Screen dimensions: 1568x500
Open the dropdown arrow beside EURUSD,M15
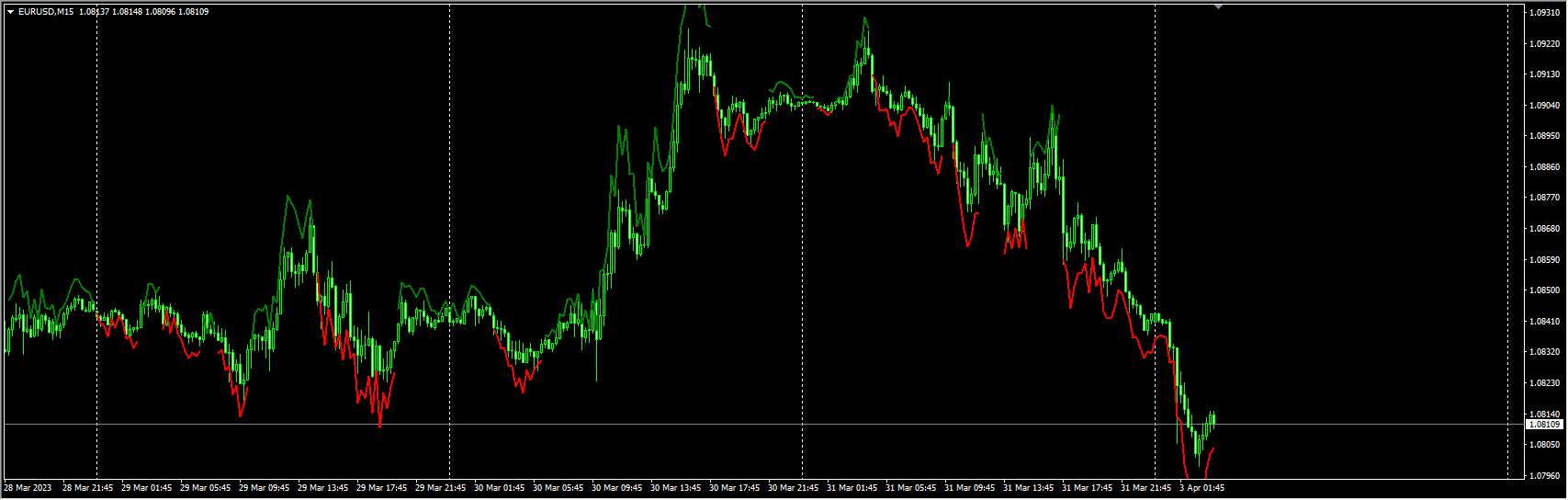click(10, 12)
